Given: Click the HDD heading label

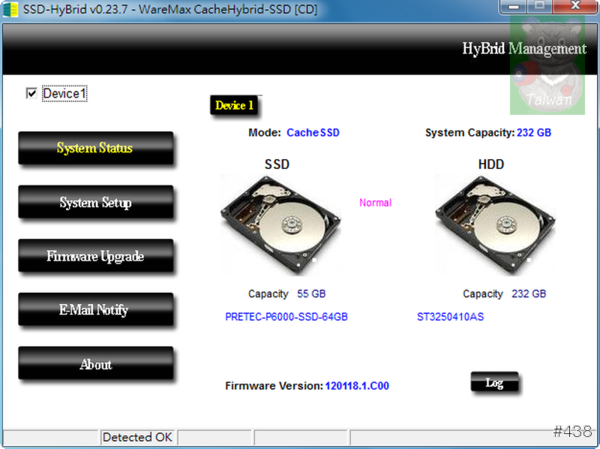Looking at the screenshot, I should 491,164.
